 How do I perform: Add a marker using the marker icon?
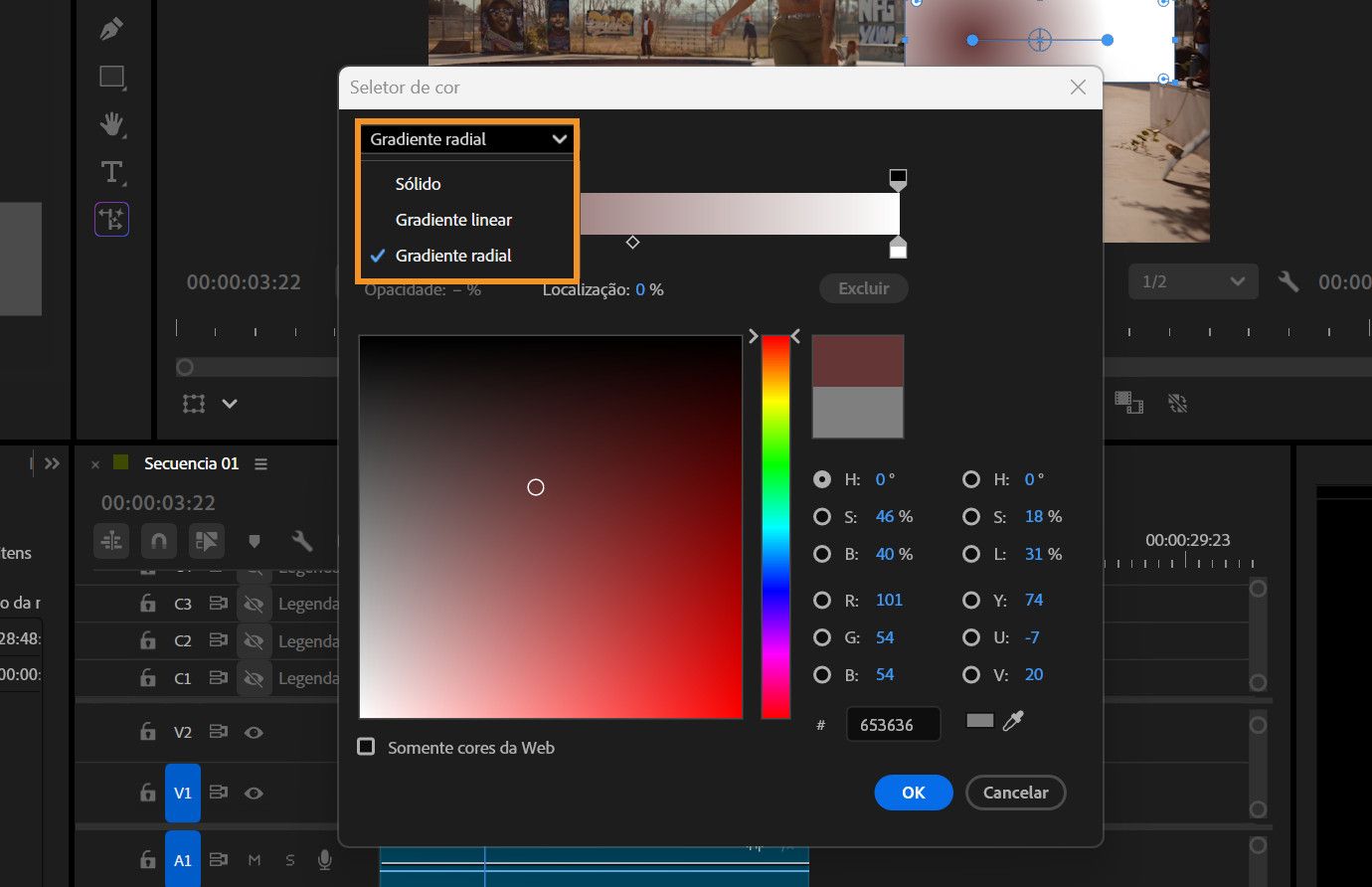tap(254, 541)
